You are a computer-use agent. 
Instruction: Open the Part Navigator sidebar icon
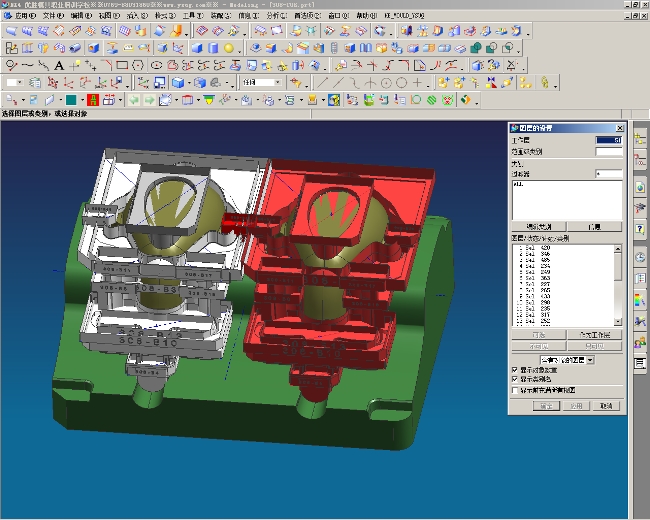640,160
